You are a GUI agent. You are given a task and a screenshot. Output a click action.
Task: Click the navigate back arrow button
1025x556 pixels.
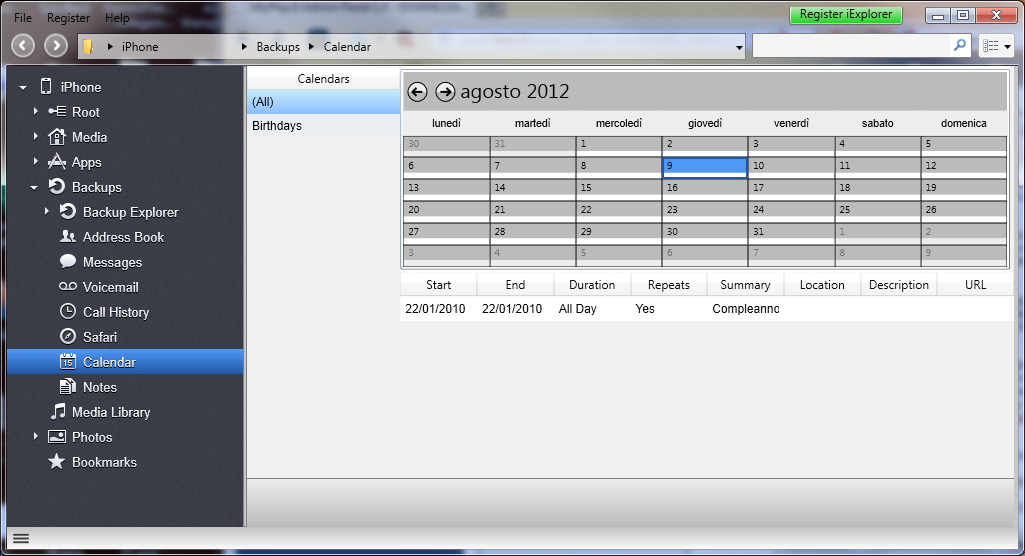[x=23, y=46]
